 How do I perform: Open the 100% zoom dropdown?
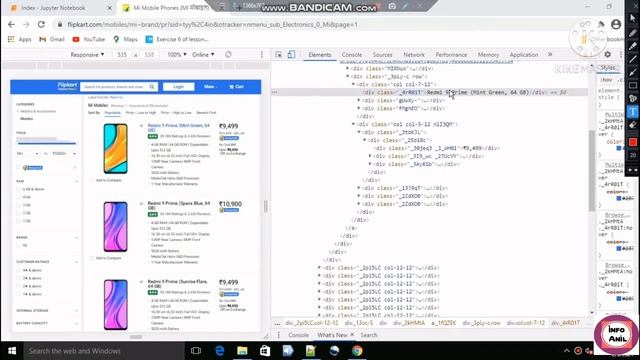[177, 54]
